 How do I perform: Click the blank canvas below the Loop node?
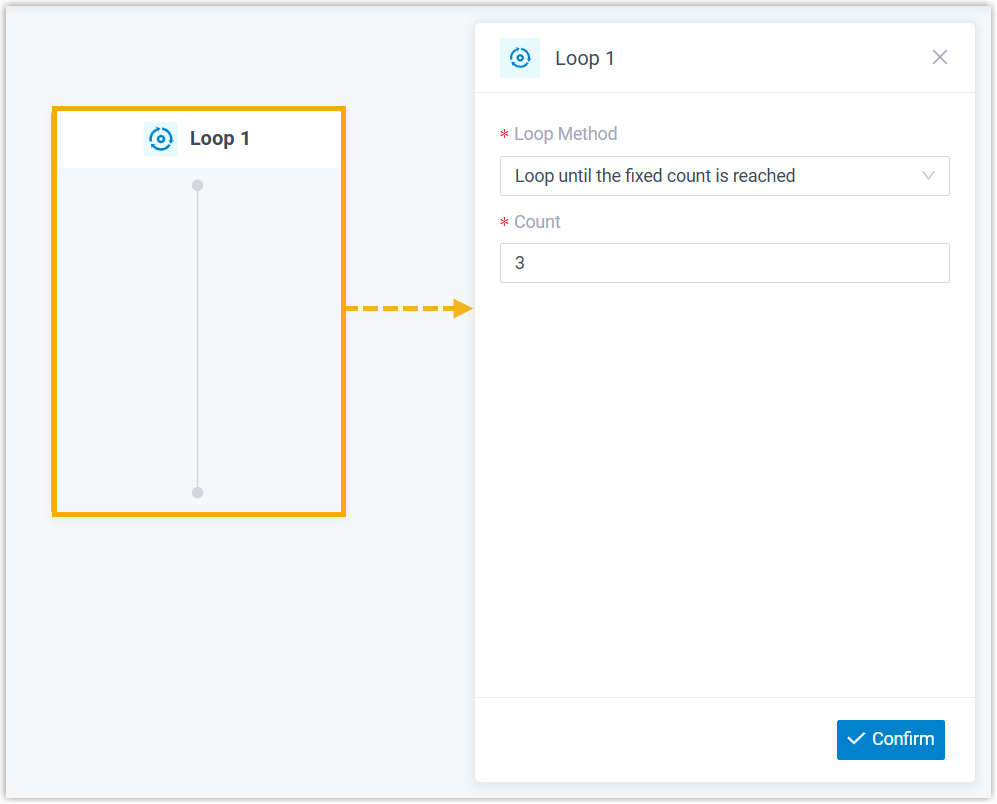pyautogui.click(x=200, y=650)
